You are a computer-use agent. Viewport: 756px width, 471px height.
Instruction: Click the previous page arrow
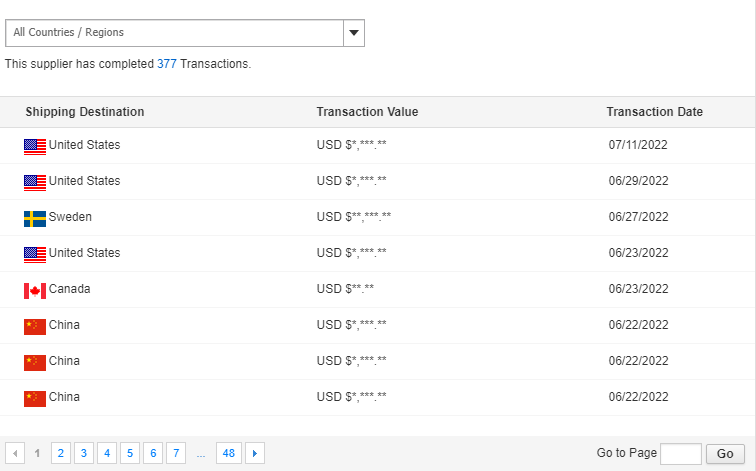(15, 454)
